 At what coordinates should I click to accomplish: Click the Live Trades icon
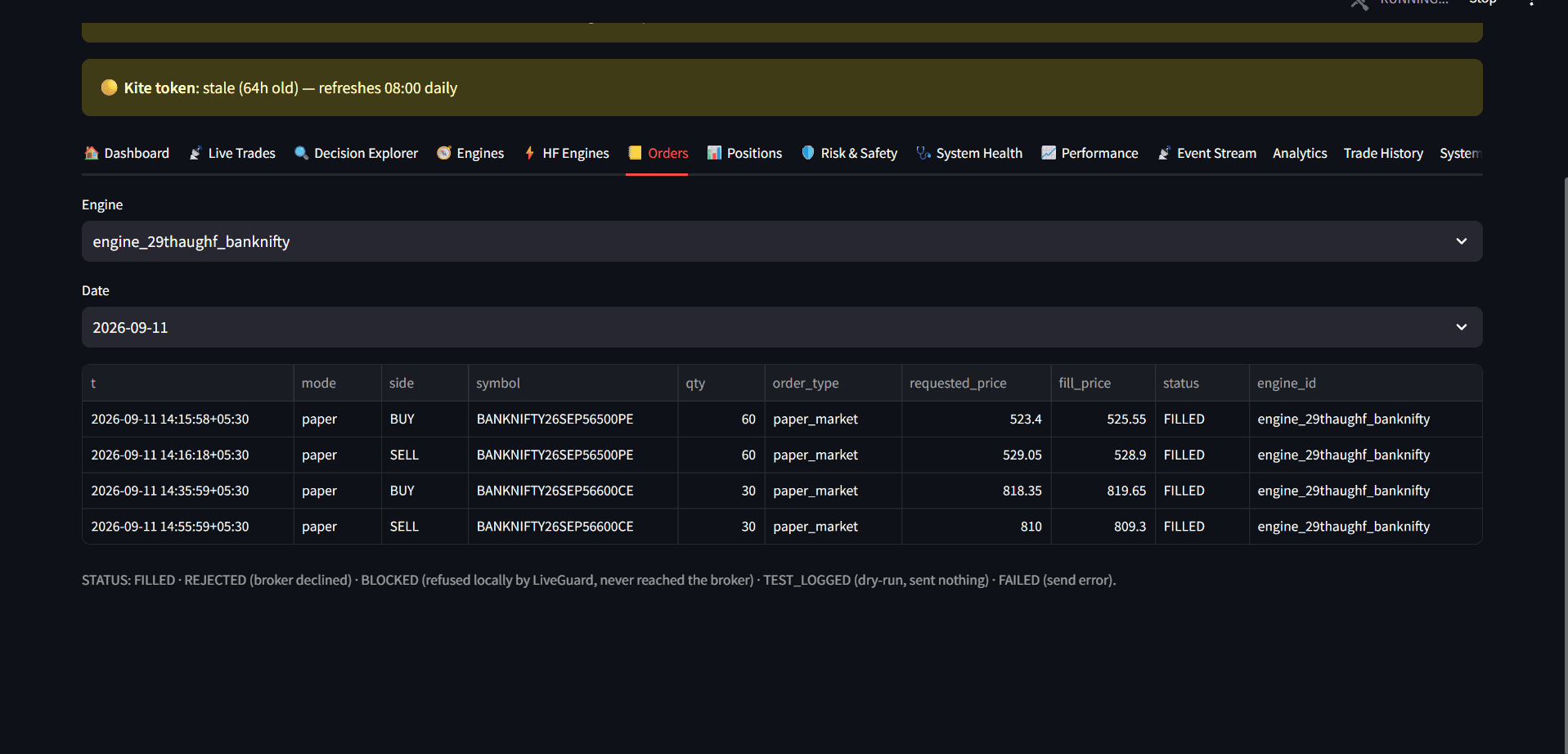click(x=195, y=153)
